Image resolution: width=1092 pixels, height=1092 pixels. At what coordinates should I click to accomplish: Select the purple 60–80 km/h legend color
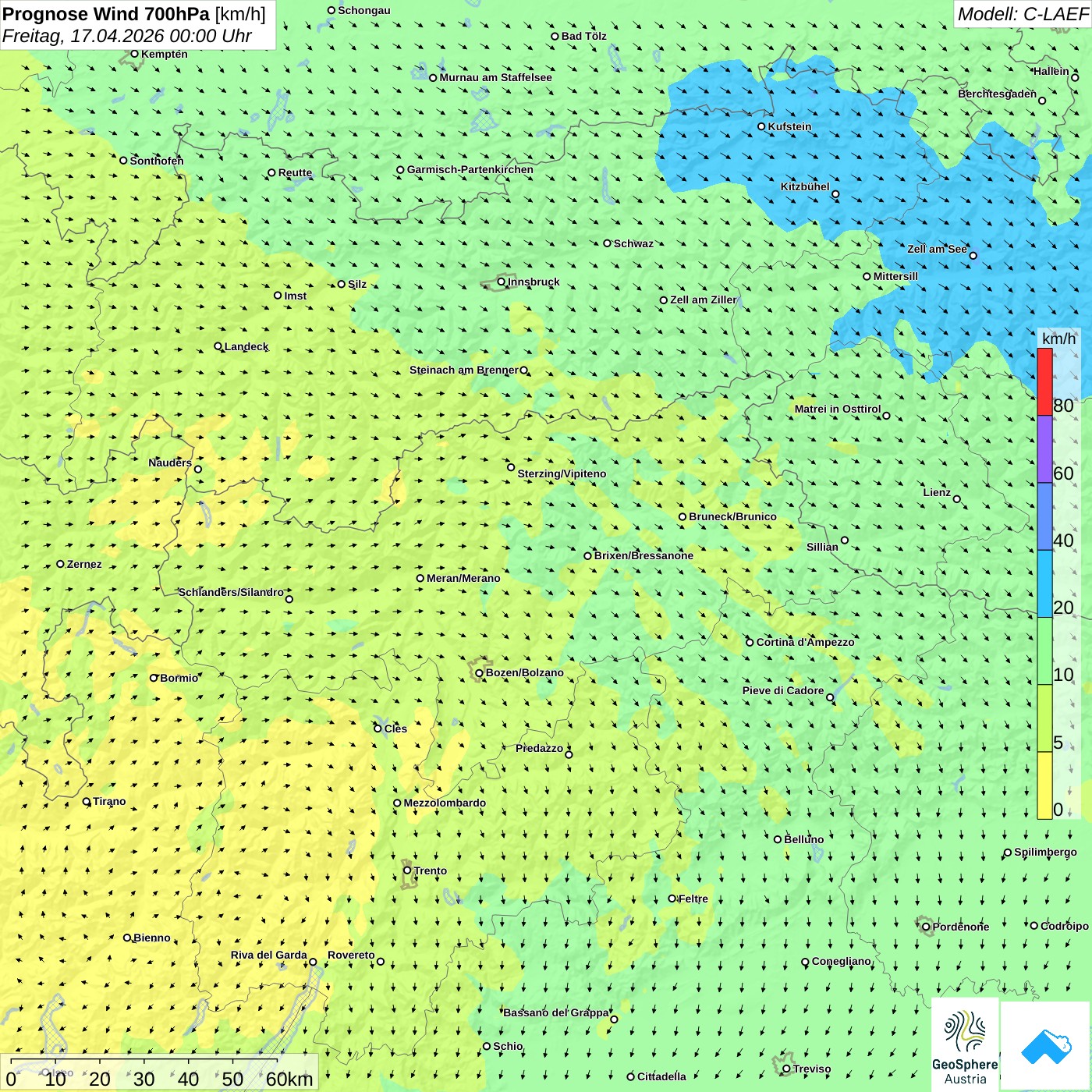(1044, 449)
